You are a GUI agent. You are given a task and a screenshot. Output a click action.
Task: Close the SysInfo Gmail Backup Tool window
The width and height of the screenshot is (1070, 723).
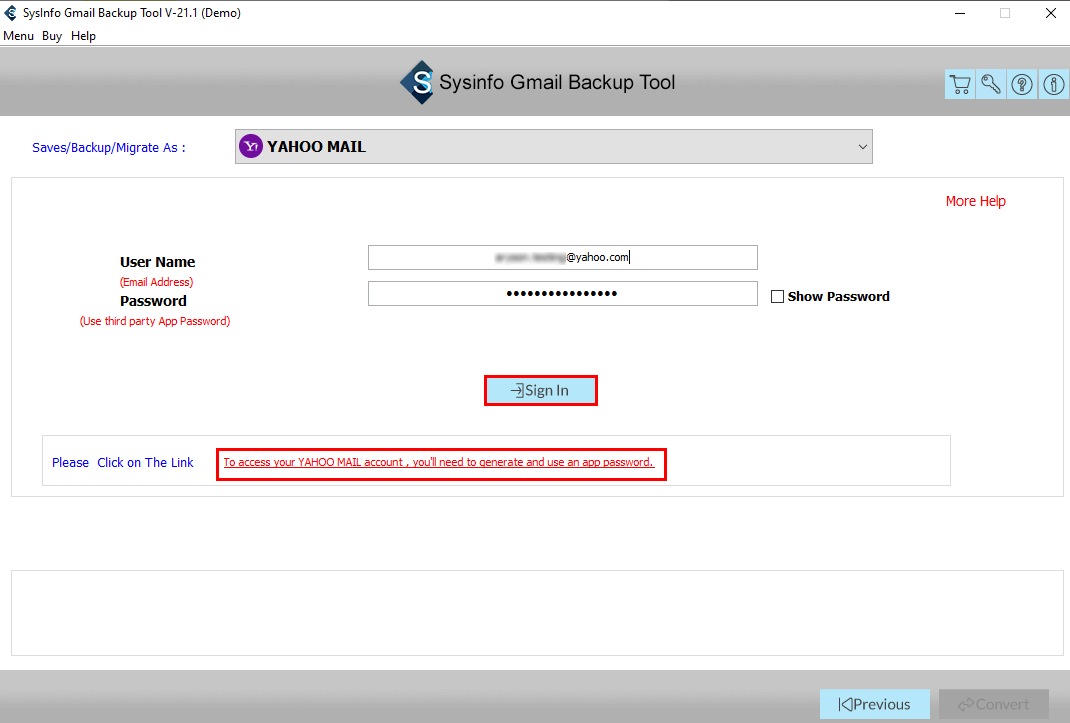click(1051, 13)
